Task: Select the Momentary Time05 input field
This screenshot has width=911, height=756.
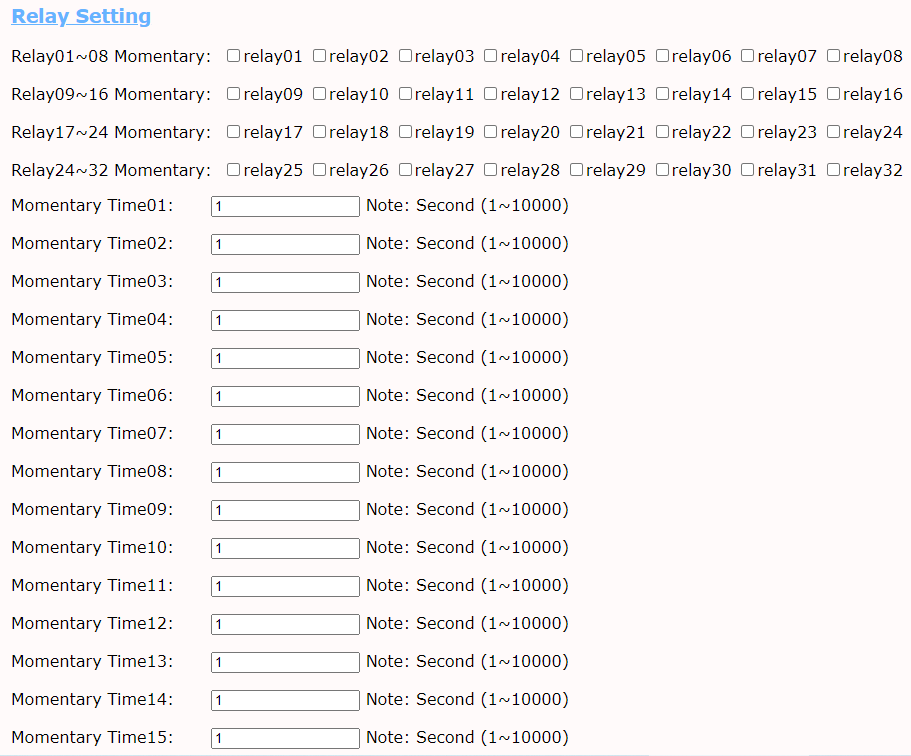Action: (x=285, y=359)
